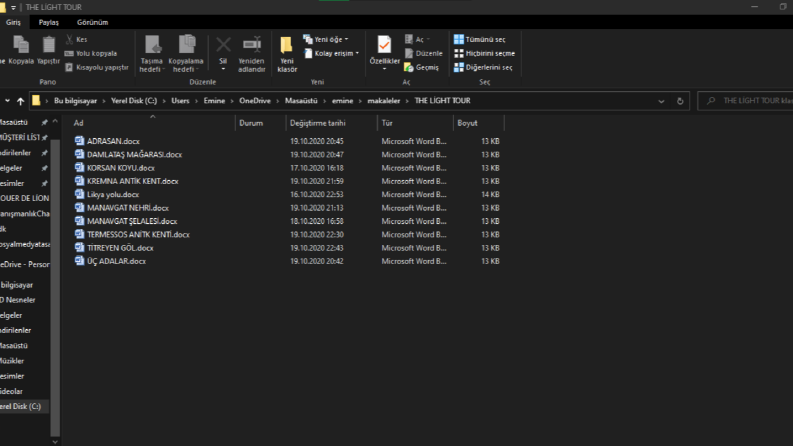Navigate up with the up arrow
Screen dimensions: 793x446
[x=20, y=101]
